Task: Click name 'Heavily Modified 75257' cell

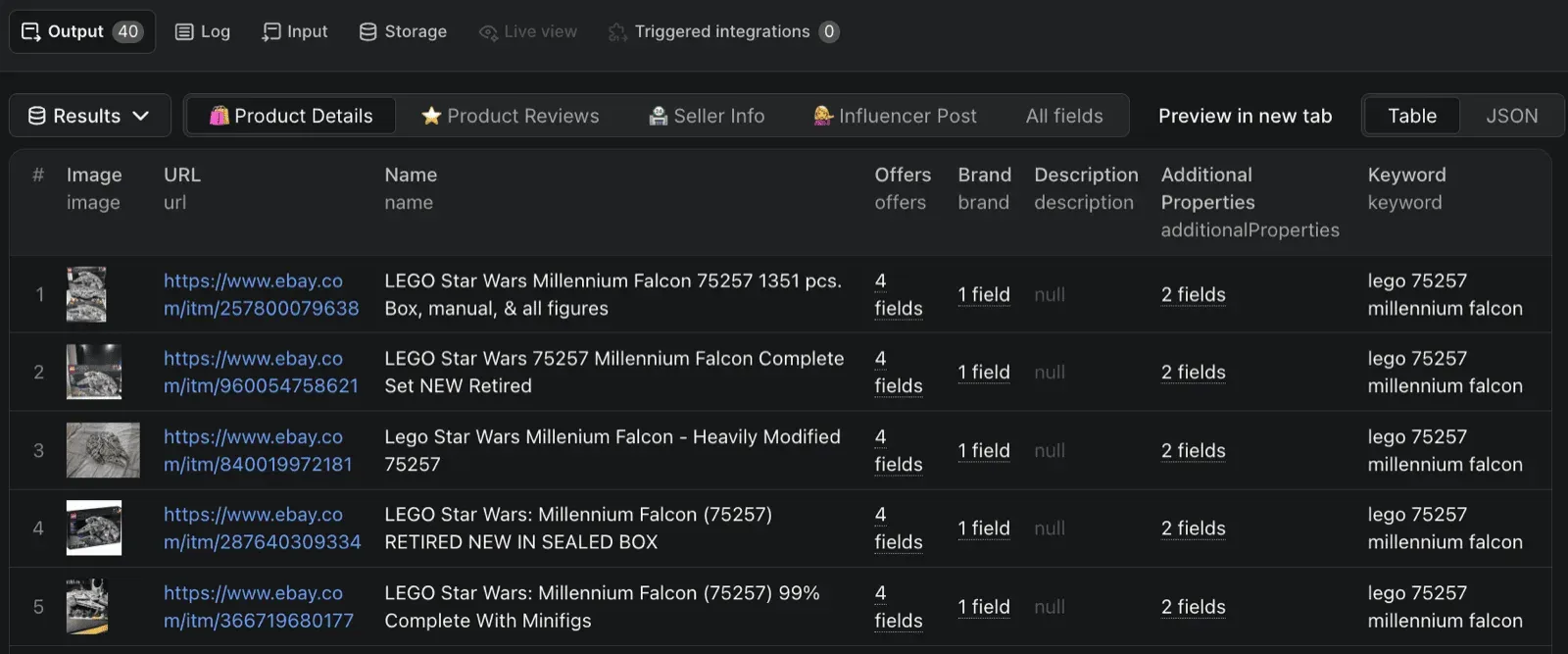Action: (x=612, y=450)
